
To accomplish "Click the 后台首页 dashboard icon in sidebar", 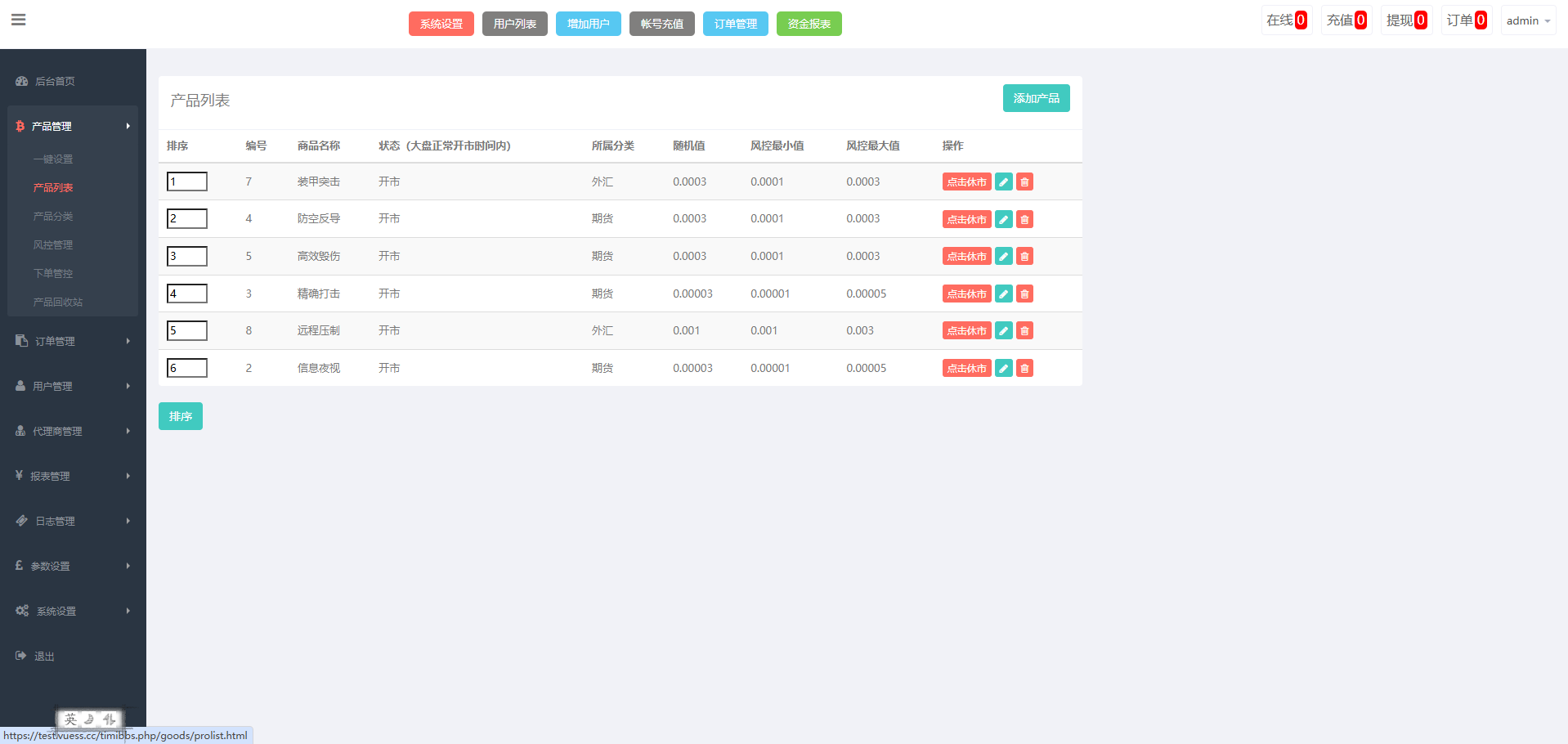I will pos(22,81).
